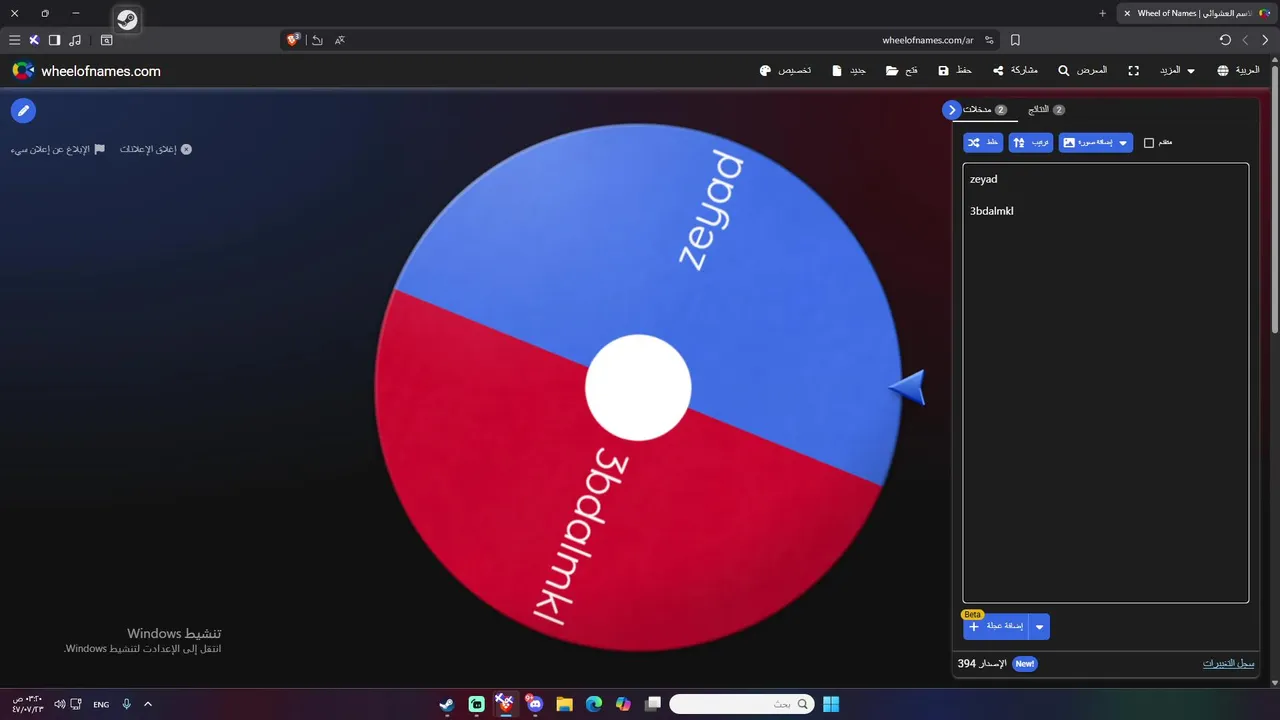Click the curved-arrow icon beside Brave Shields
Image resolution: width=1280 pixels, height=720 pixels.
317,40
